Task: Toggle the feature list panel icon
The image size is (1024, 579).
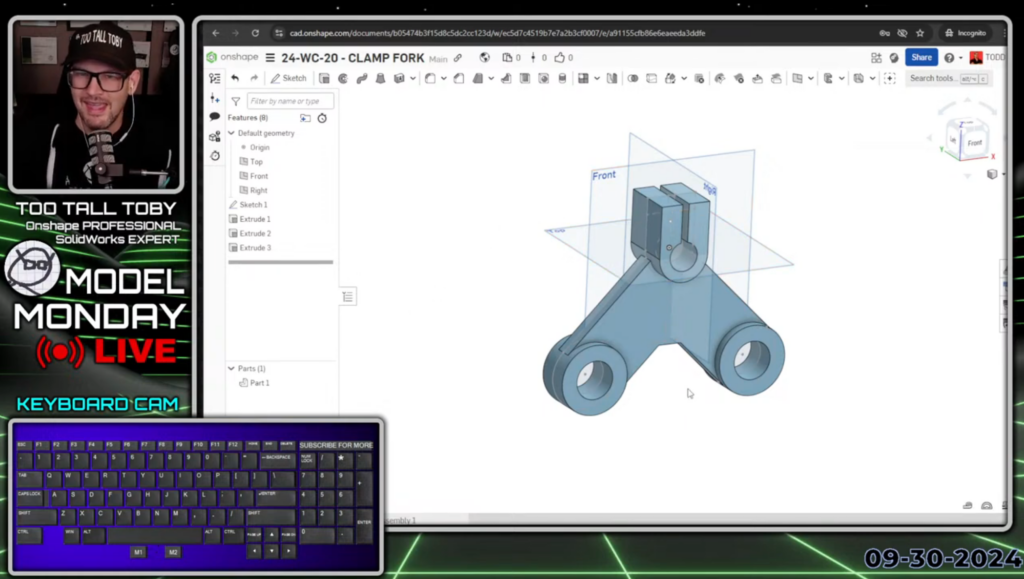Action: 215,78
